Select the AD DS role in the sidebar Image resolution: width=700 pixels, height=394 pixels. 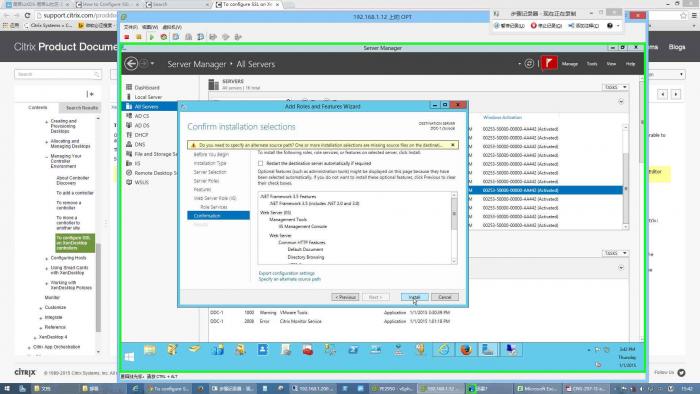(x=142, y=125)
